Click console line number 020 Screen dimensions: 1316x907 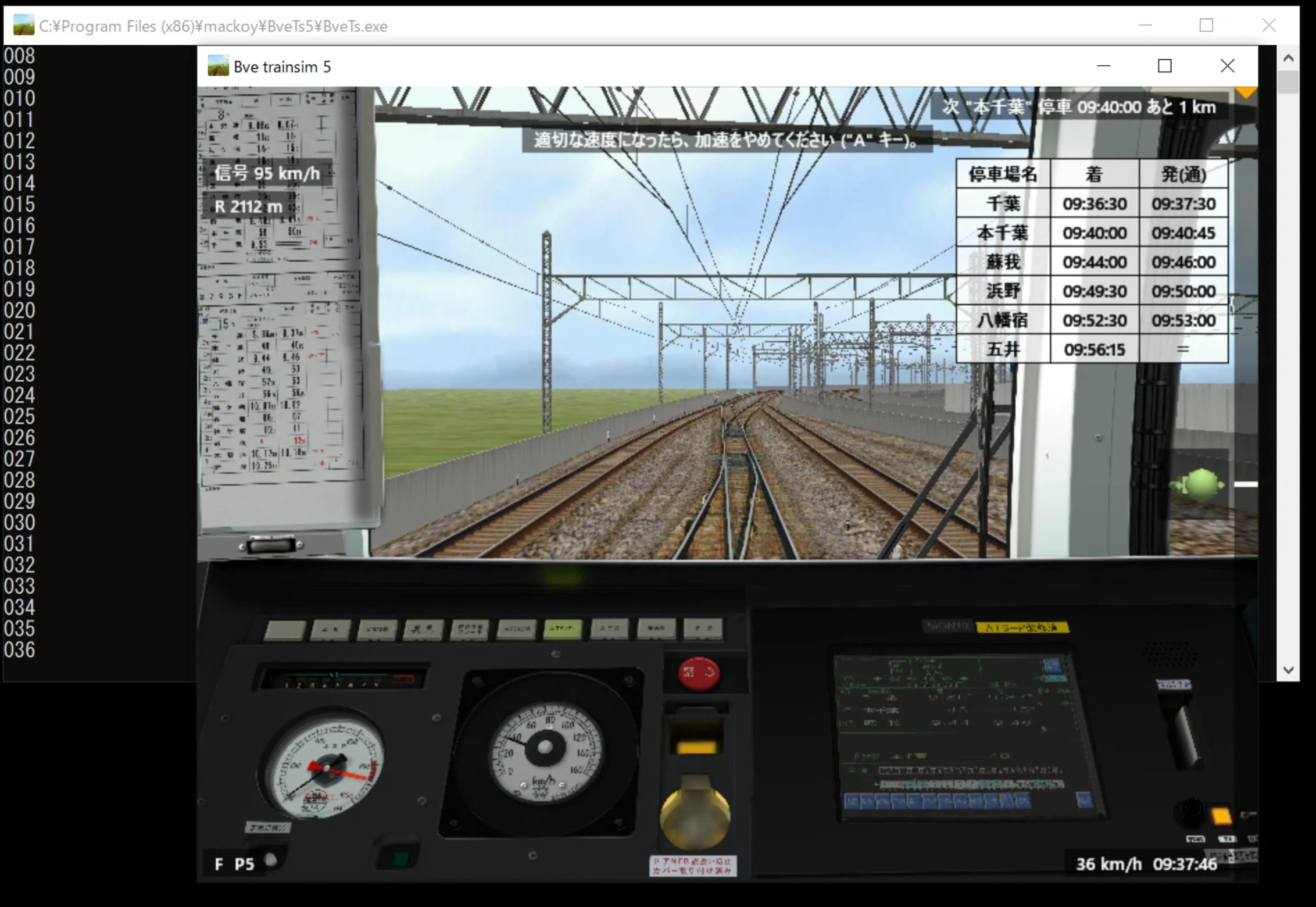click(x=19, y=310)
